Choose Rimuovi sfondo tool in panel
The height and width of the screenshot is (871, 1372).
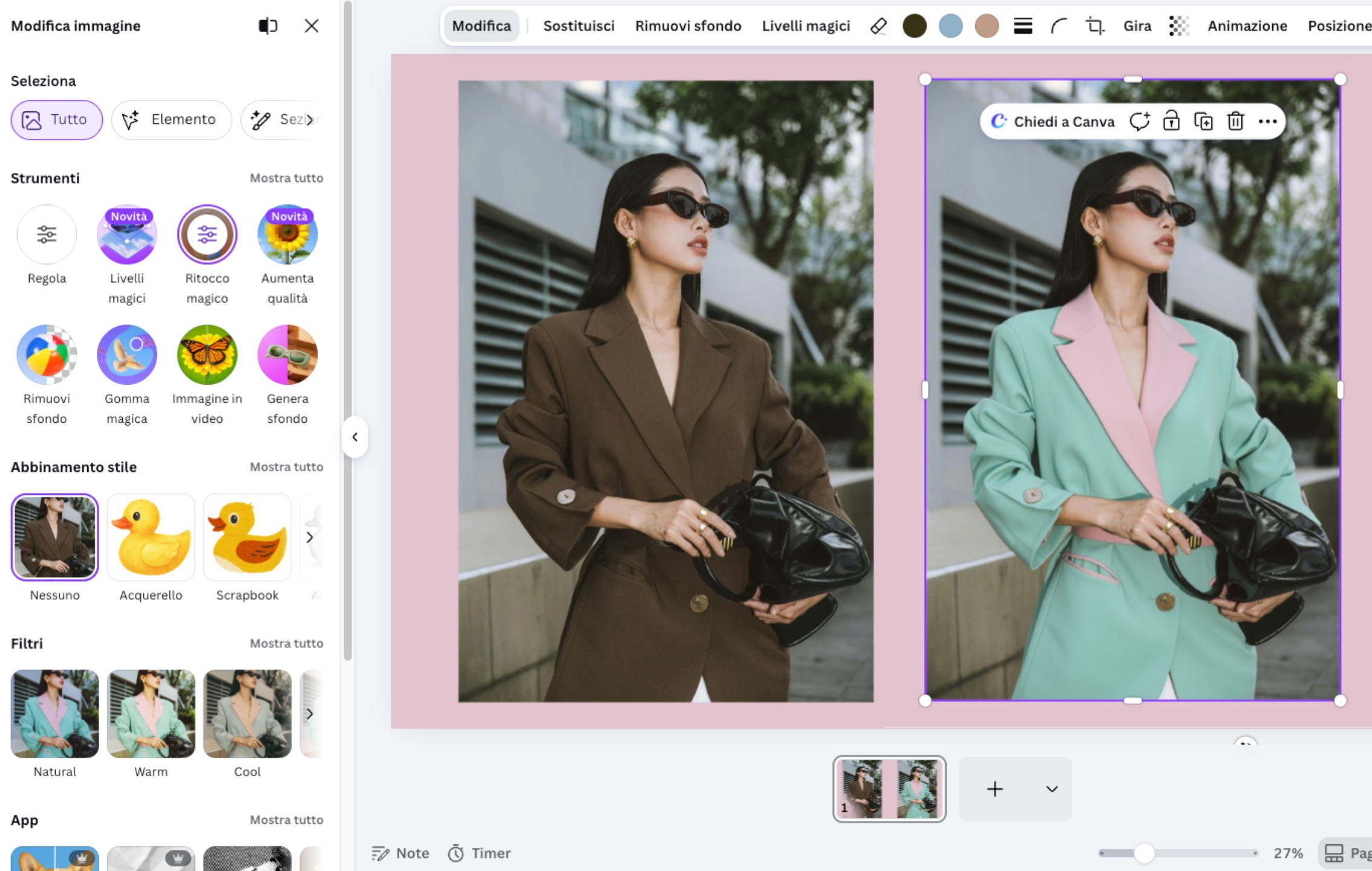47,355
